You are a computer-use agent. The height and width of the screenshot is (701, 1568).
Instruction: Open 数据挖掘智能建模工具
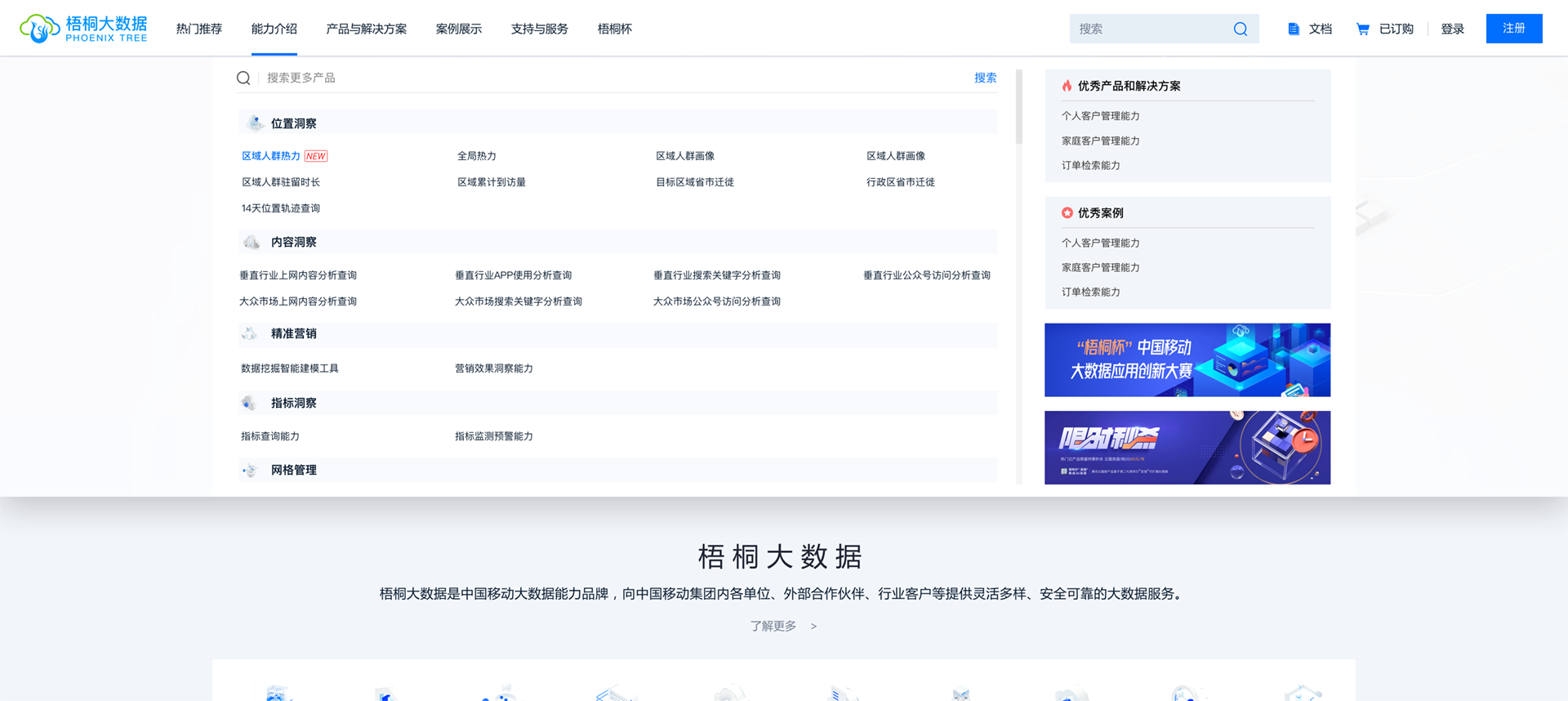click(x=290, y=368)
